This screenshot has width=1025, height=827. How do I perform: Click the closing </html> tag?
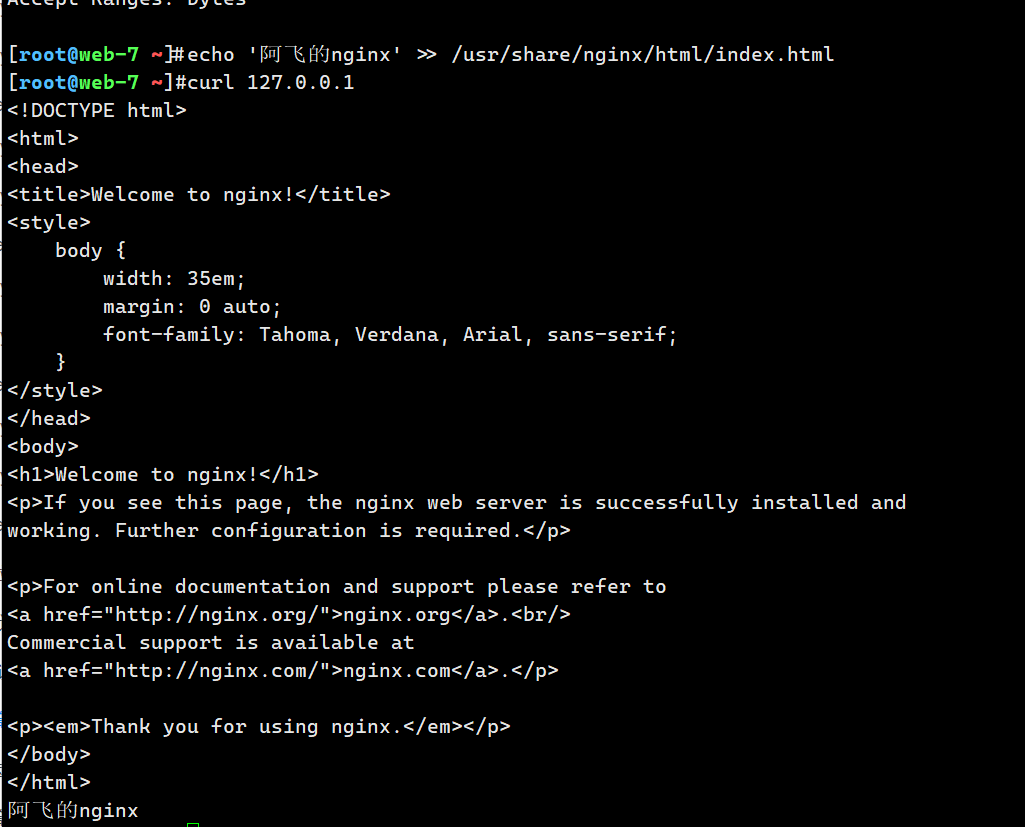(x=48, y=782)
